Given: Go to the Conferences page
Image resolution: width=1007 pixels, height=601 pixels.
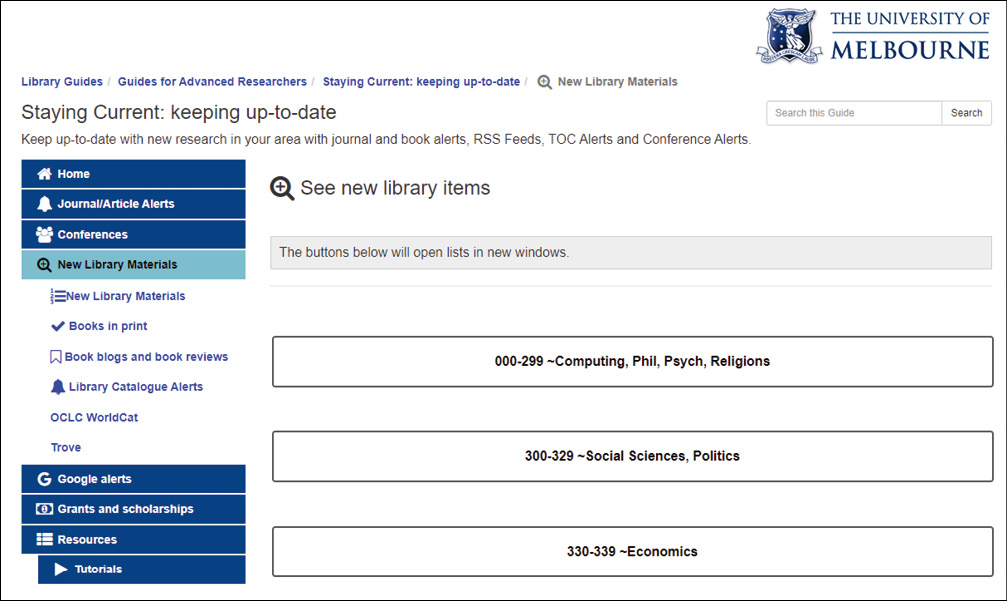Looking at the screenshot, I should pyautogui.click(x=134, y=234).
